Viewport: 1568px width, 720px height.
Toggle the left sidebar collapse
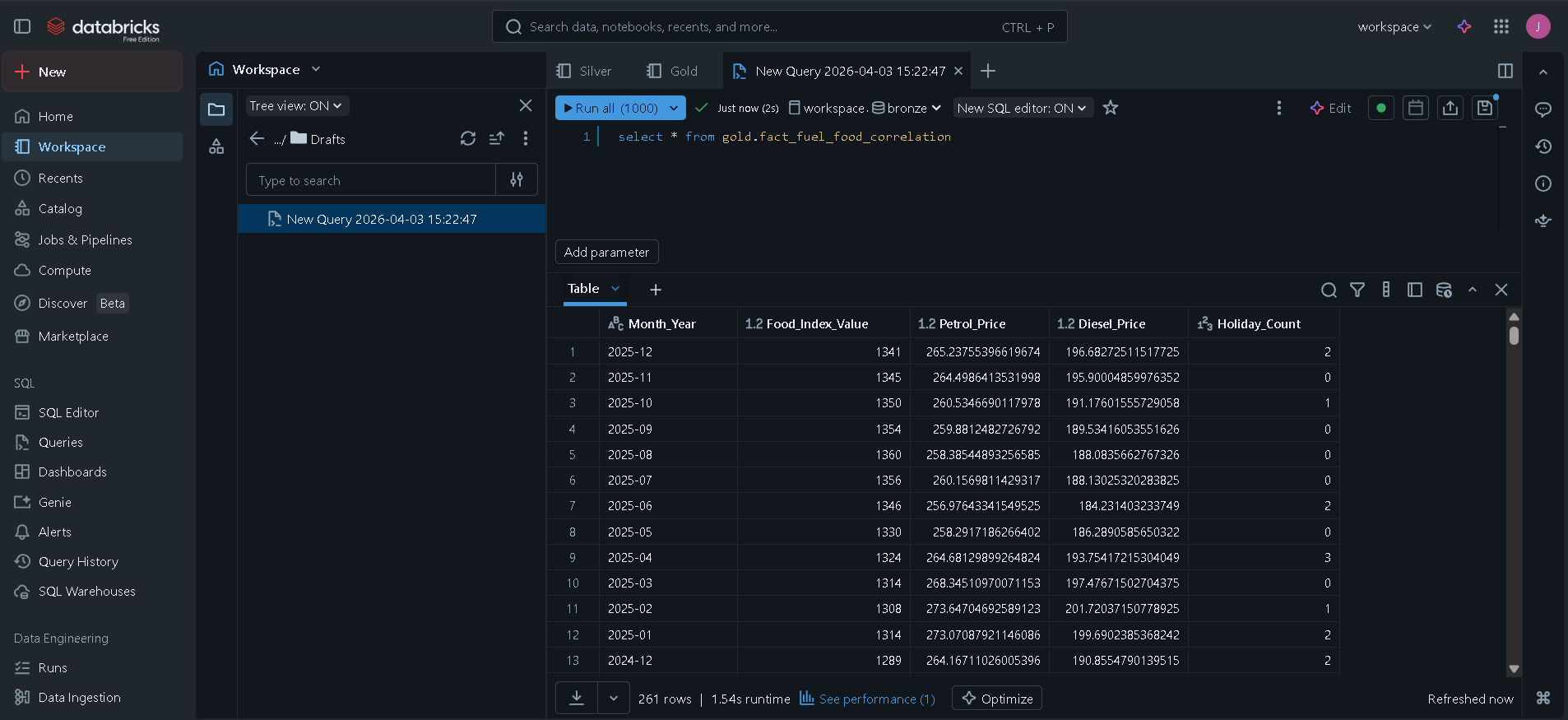coord(22,26)
